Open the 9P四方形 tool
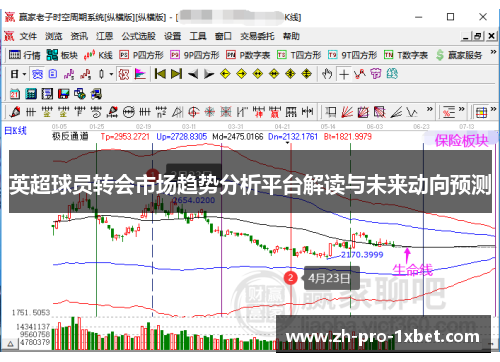The width and height of the screenshot is (500, 362). (195, 55)
